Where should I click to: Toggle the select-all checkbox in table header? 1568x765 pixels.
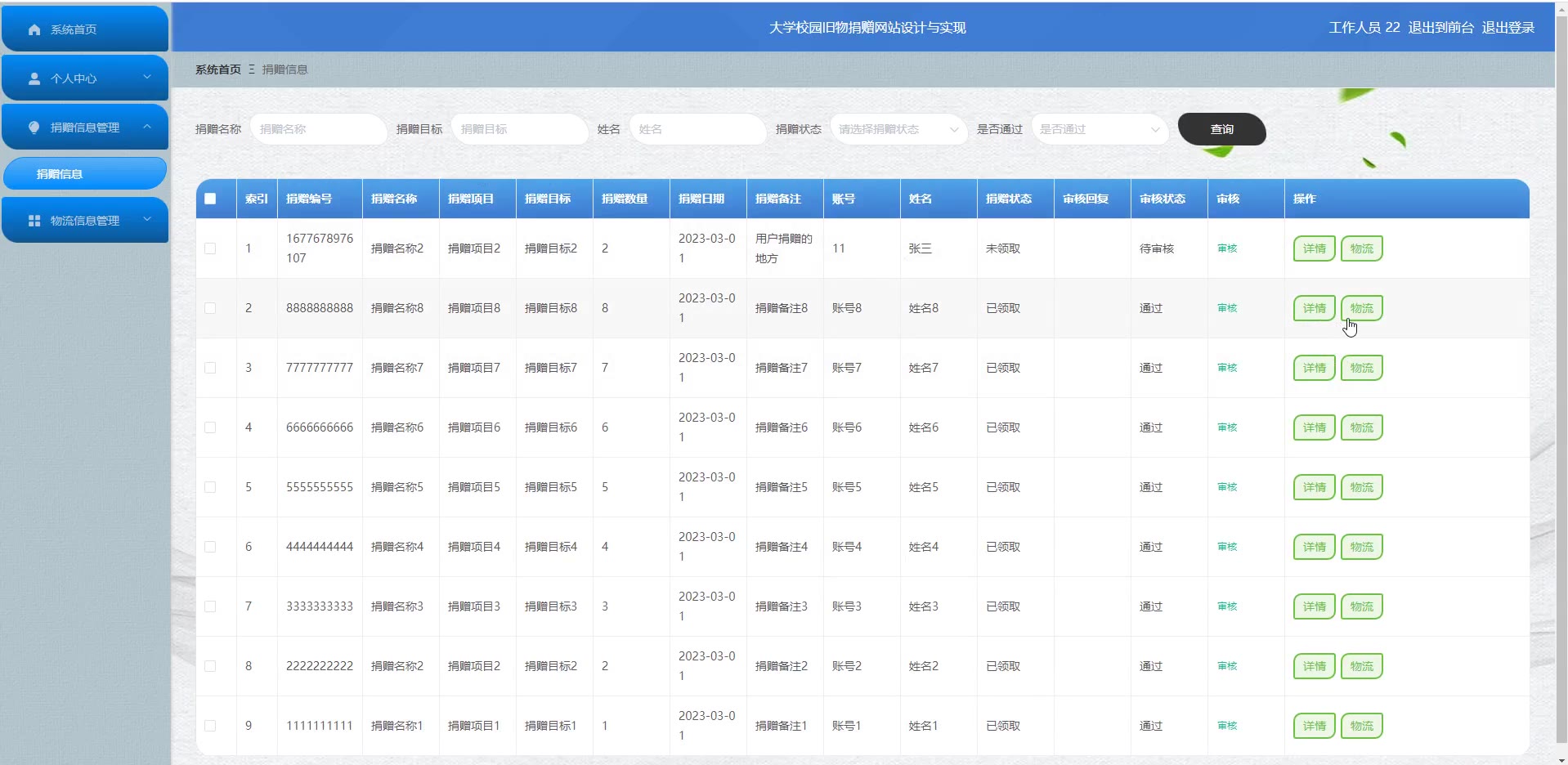click(210, 199)
